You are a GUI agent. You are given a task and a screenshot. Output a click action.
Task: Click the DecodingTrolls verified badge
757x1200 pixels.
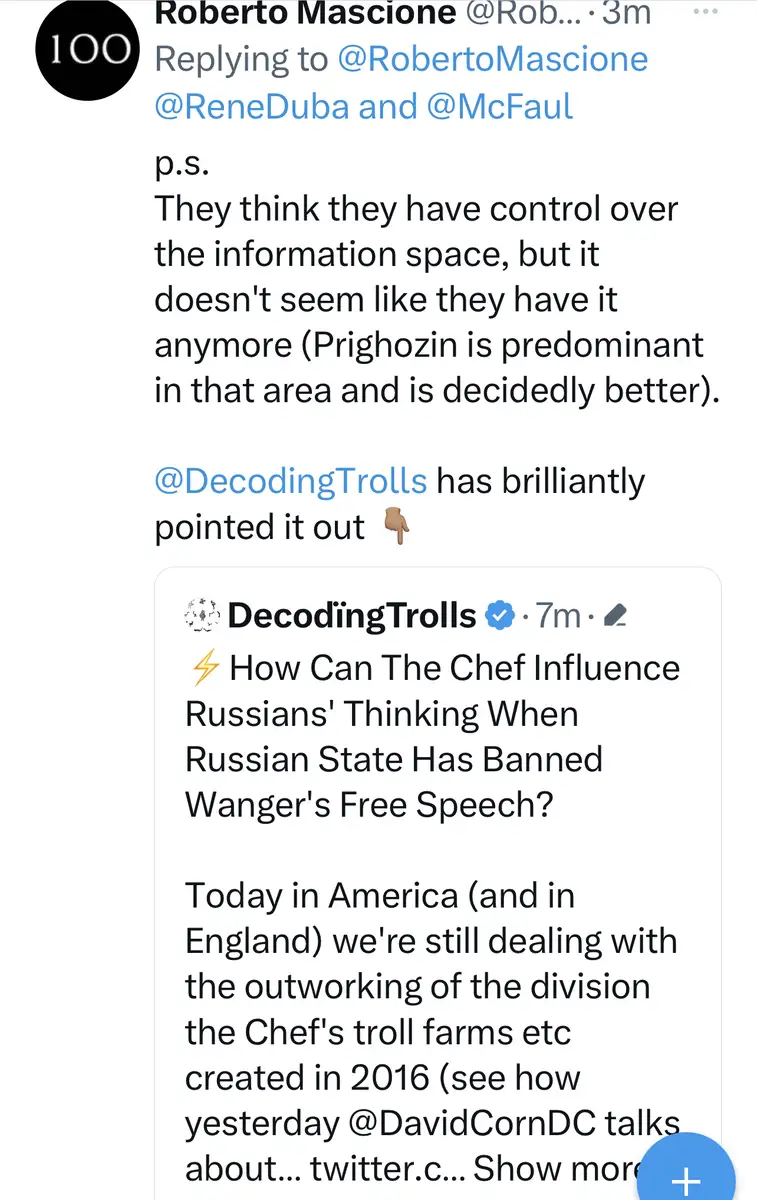point(499,615)
